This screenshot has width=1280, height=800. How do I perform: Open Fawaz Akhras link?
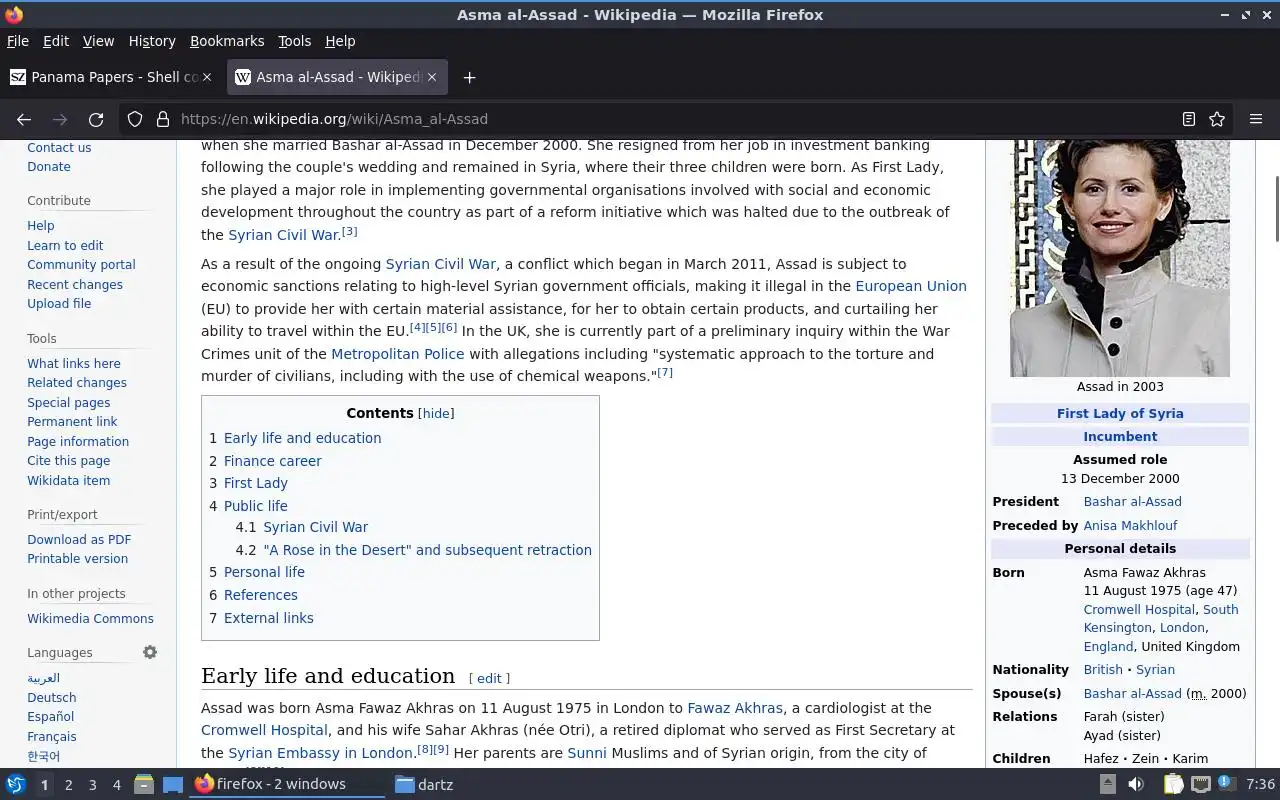coord(735,708)
